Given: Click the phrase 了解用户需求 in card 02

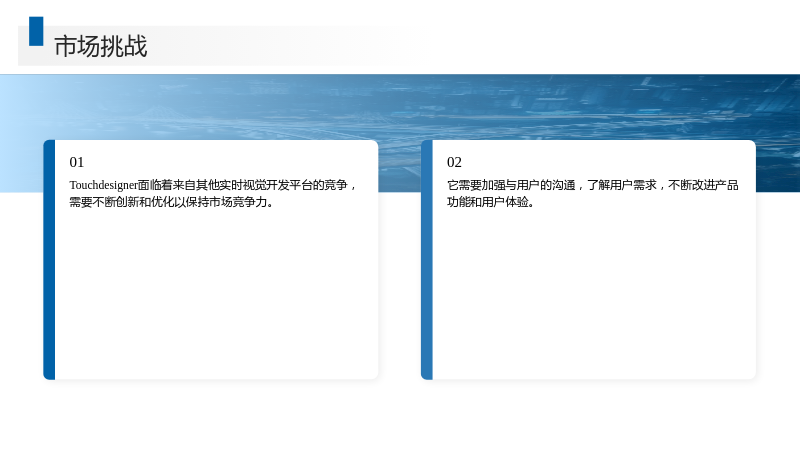Looking at the screenshot, I should coord(622,185).
